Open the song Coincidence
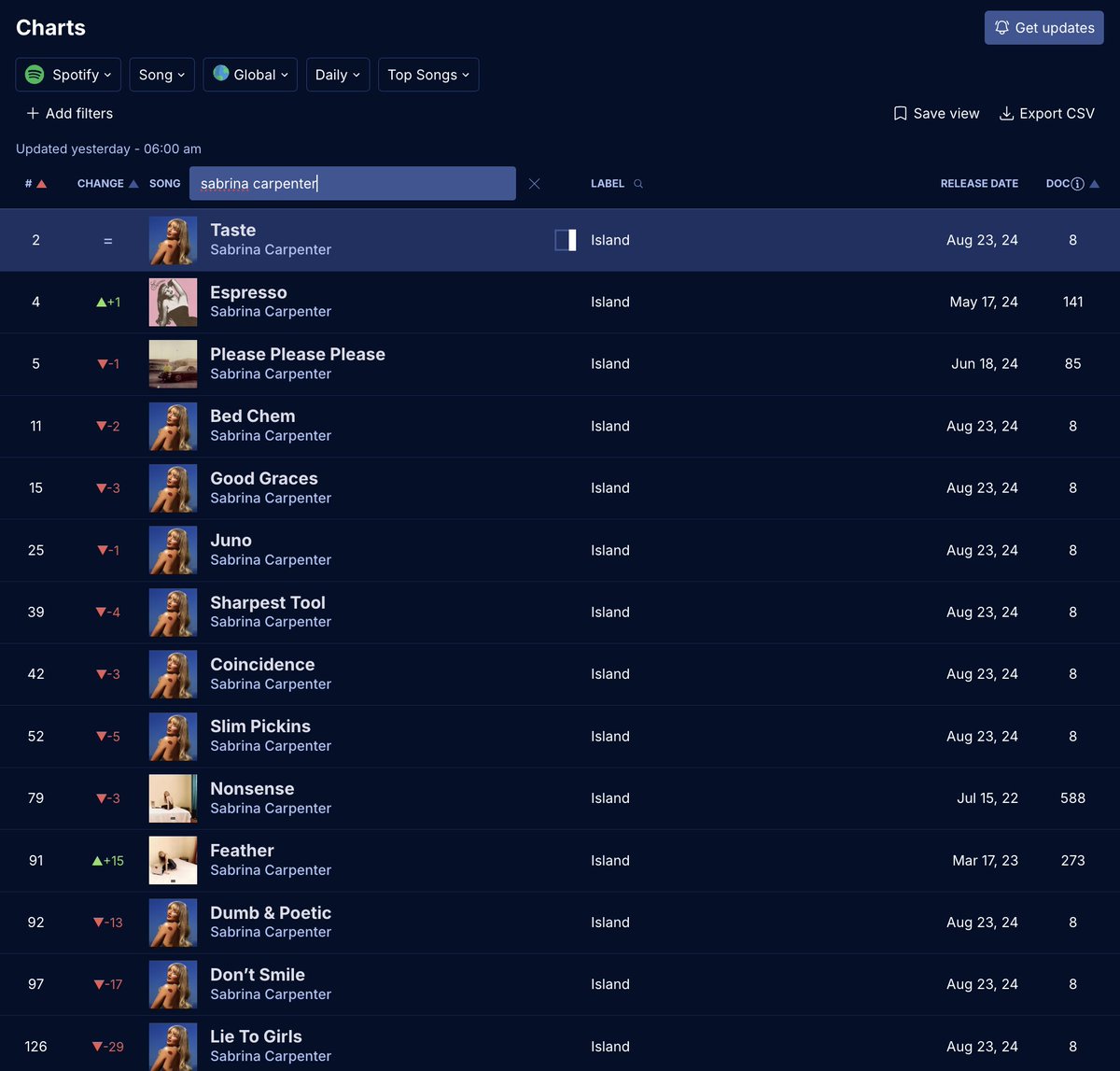The image size is (1120, 1071). [x=262, y=664]
